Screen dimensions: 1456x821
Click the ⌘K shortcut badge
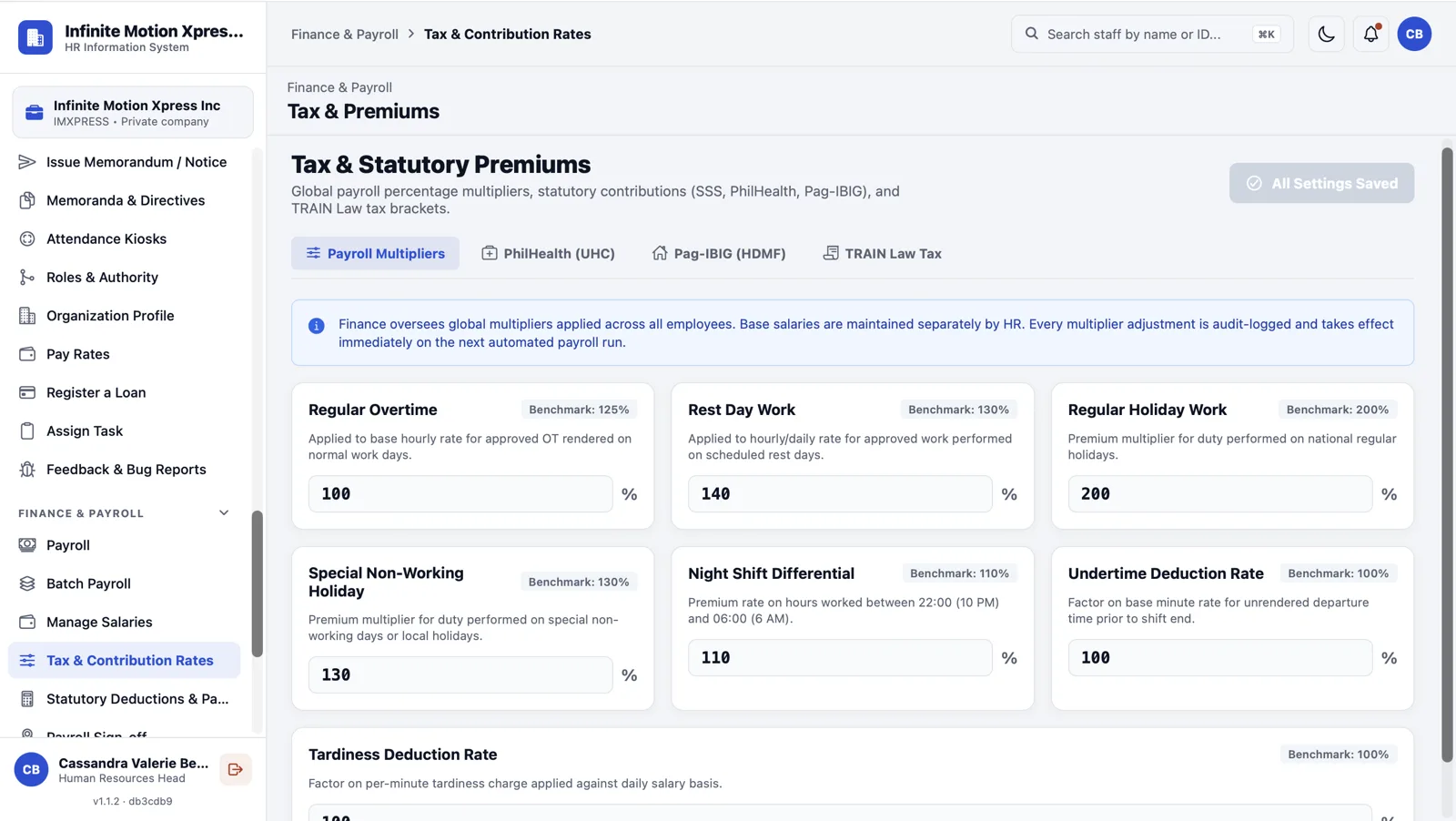tap(1266, 34)
